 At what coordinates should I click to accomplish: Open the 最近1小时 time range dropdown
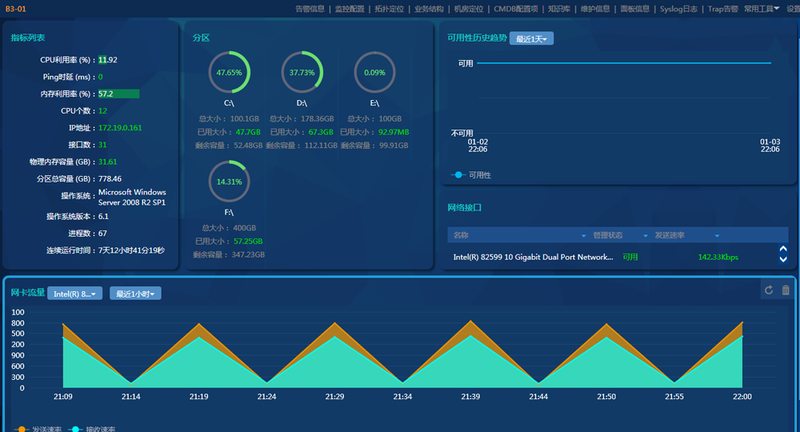tap(135, 293)
